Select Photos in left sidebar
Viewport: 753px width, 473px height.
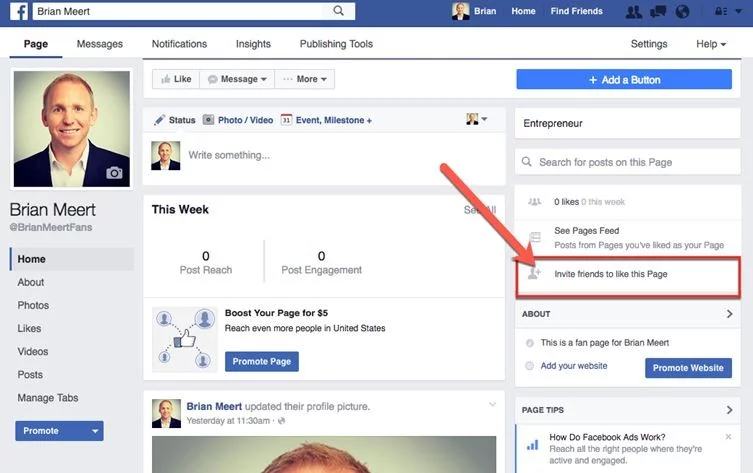[33, 305]
